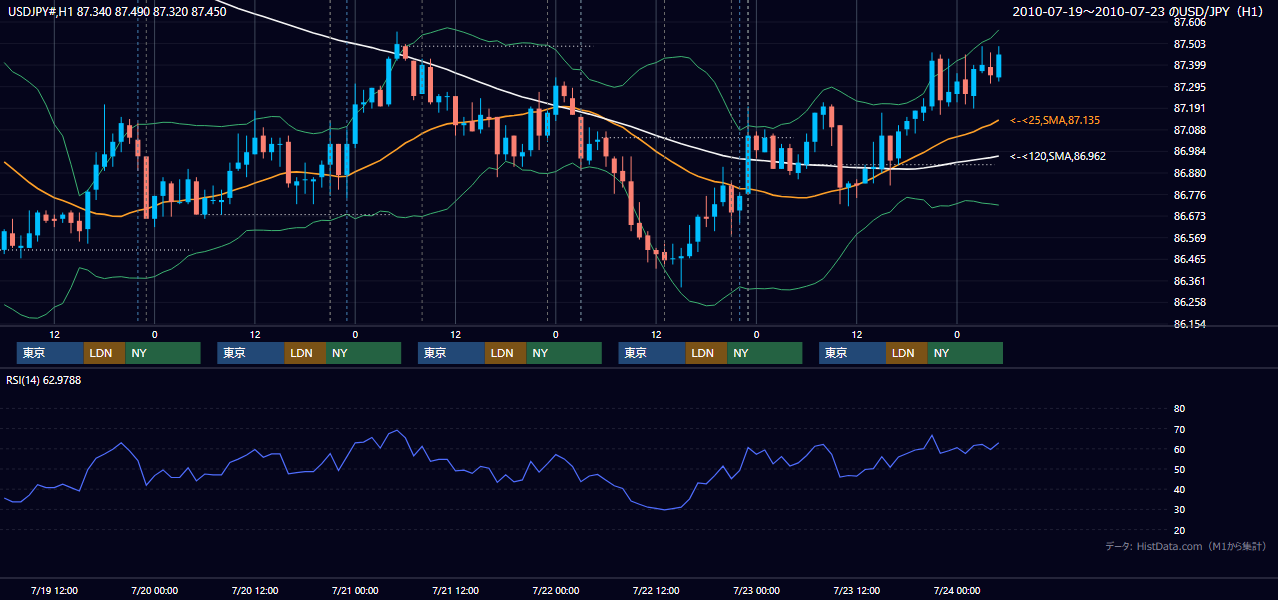Select the 87.399 price level label
This screenshot has width=1278, height=600.
pyautogui.click(x=1190, y=65)
